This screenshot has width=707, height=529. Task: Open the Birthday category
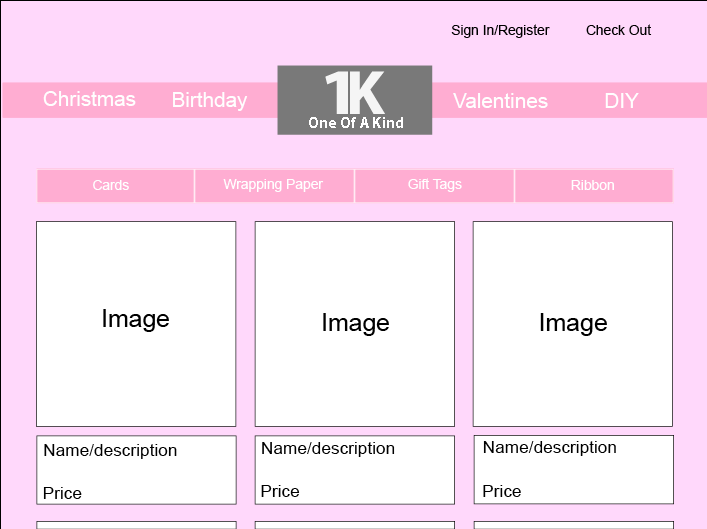click(209, 100)
